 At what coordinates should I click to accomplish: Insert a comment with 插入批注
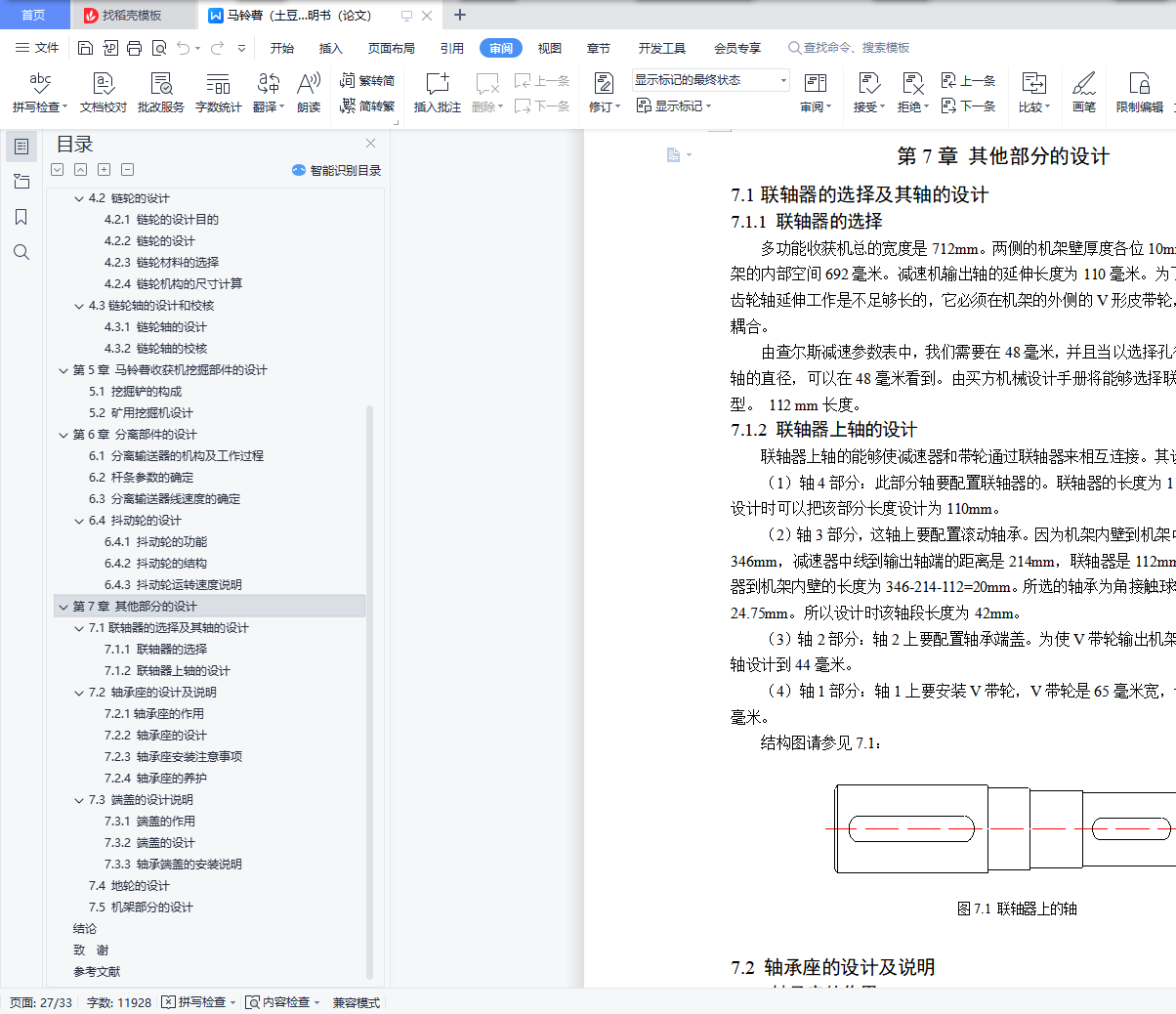(438, 93)
